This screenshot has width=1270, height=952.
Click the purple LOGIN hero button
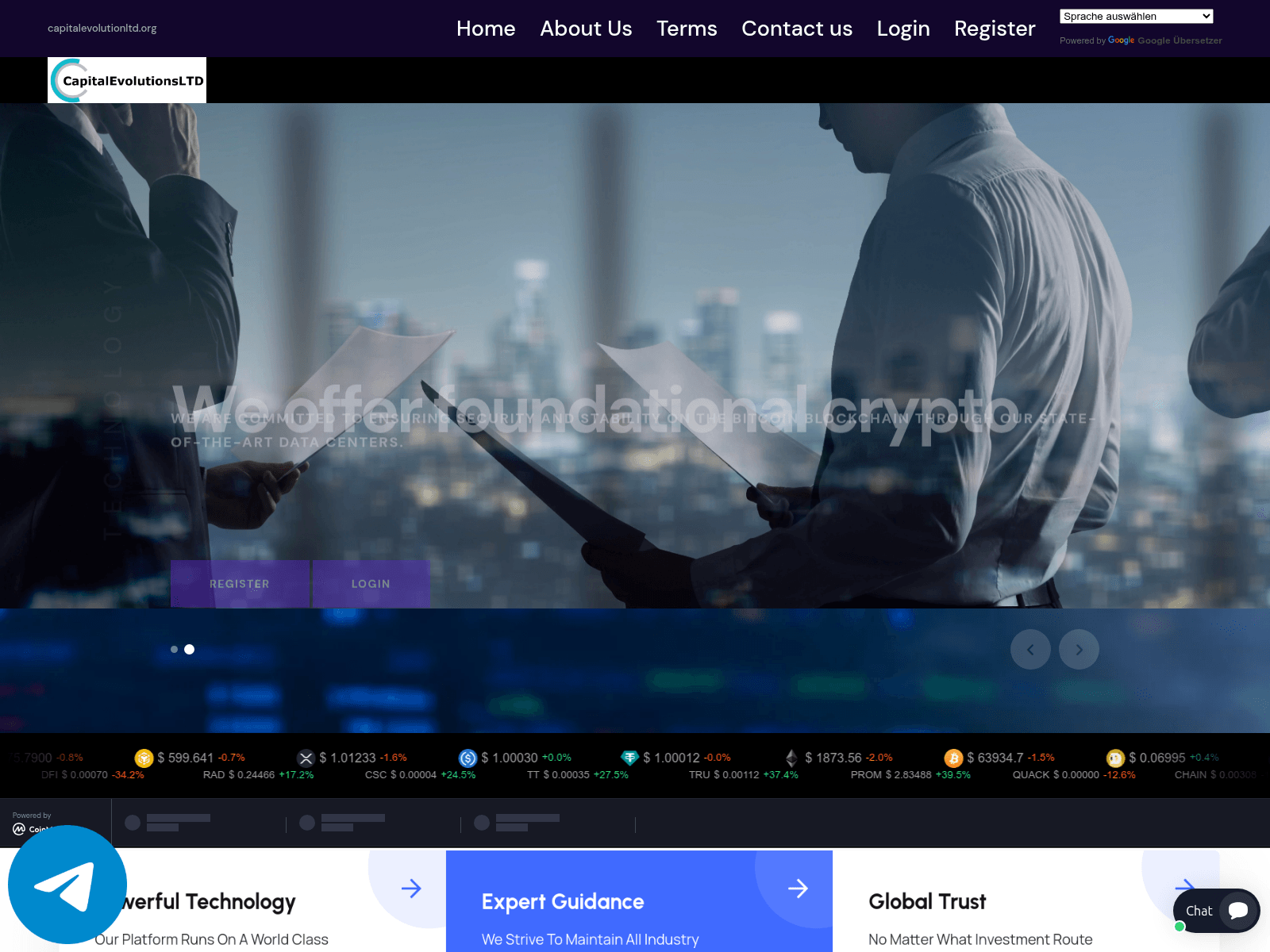pos(371,584)
